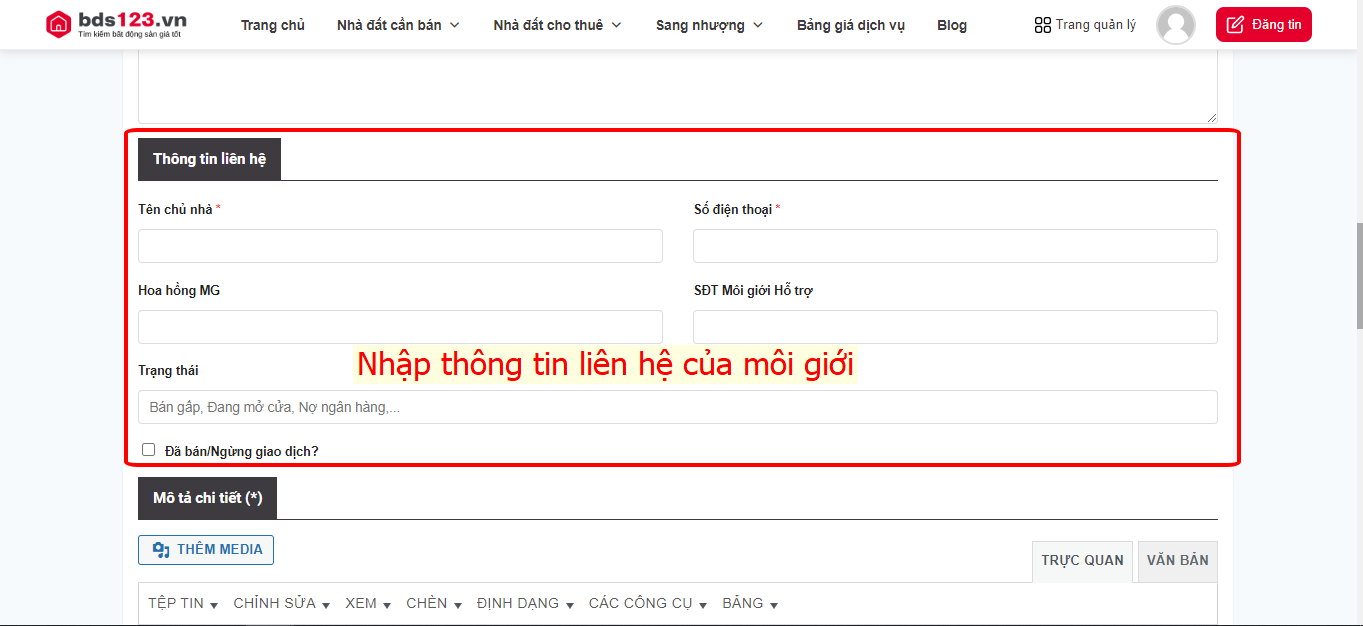The height and width of the screenshot is (626, 1363).
Task: Expand the Nhà đất cho thuê menu
Action: 557,25
